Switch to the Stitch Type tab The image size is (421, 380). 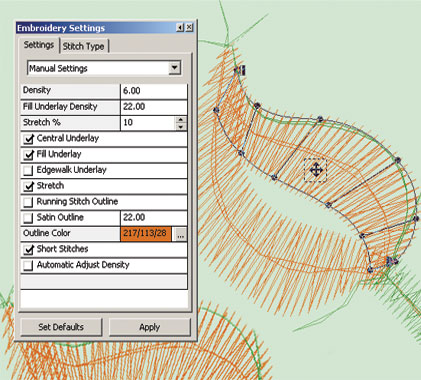click(84, 46)
